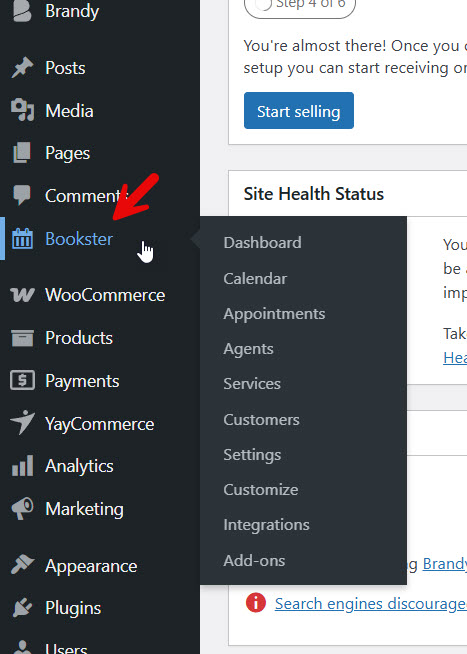Click the Products box icon

[22, 338]
